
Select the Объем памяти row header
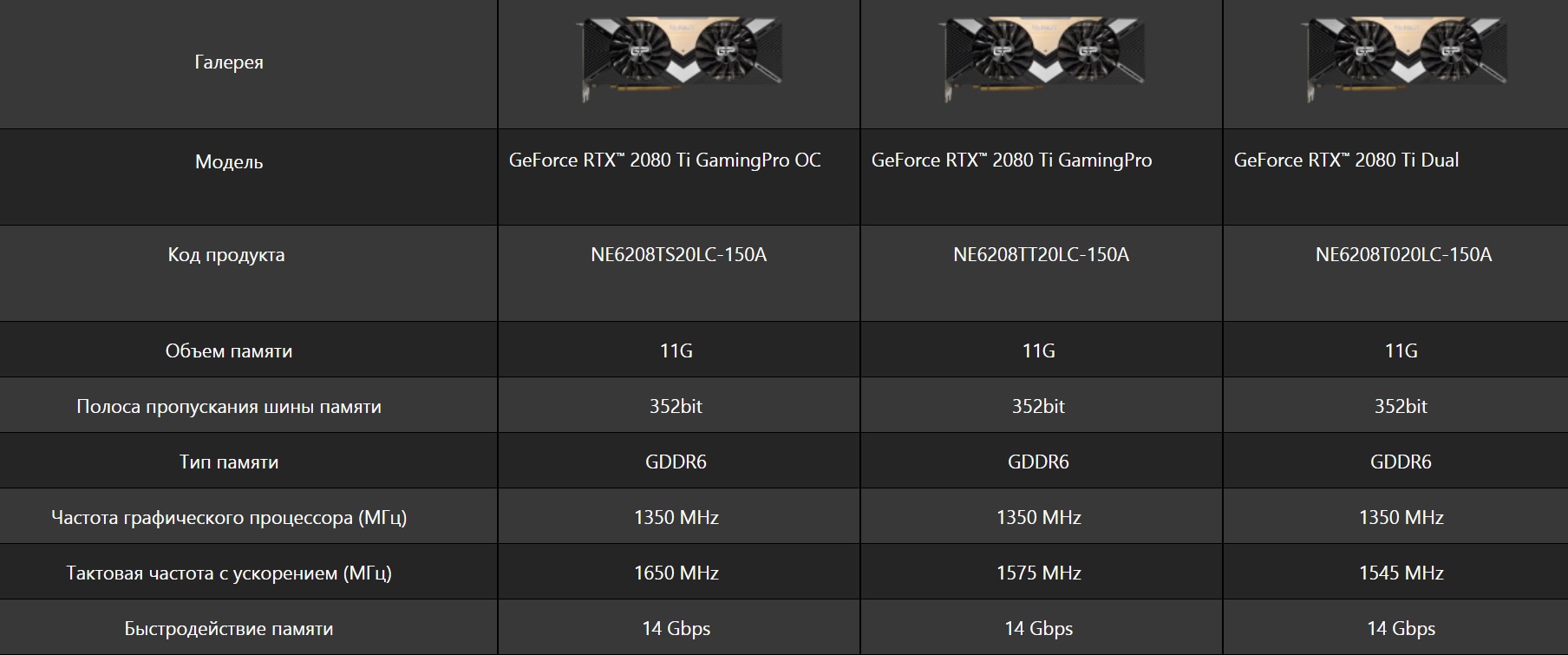click(229, 351)
